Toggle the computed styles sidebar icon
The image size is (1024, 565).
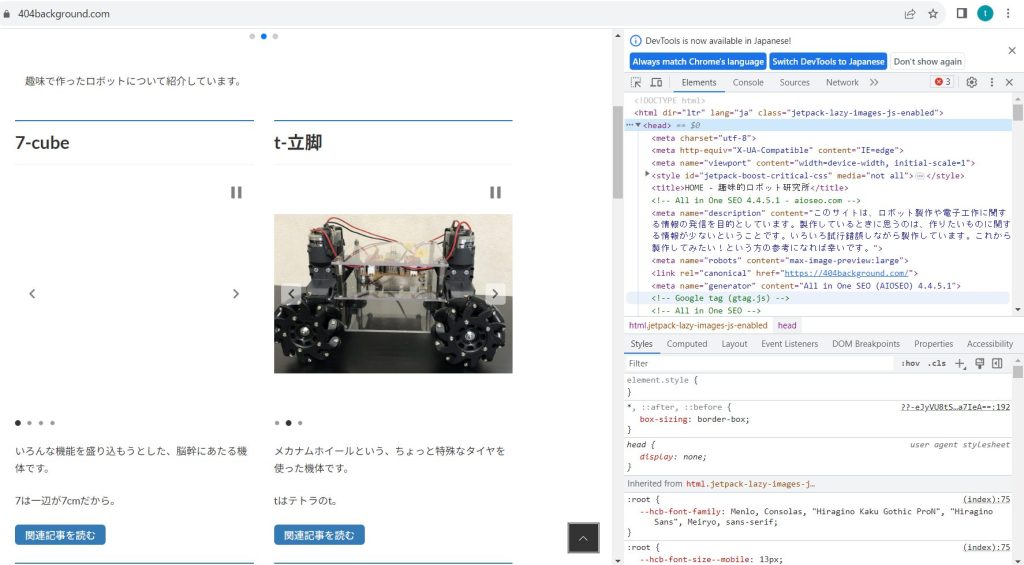(997, 363)
